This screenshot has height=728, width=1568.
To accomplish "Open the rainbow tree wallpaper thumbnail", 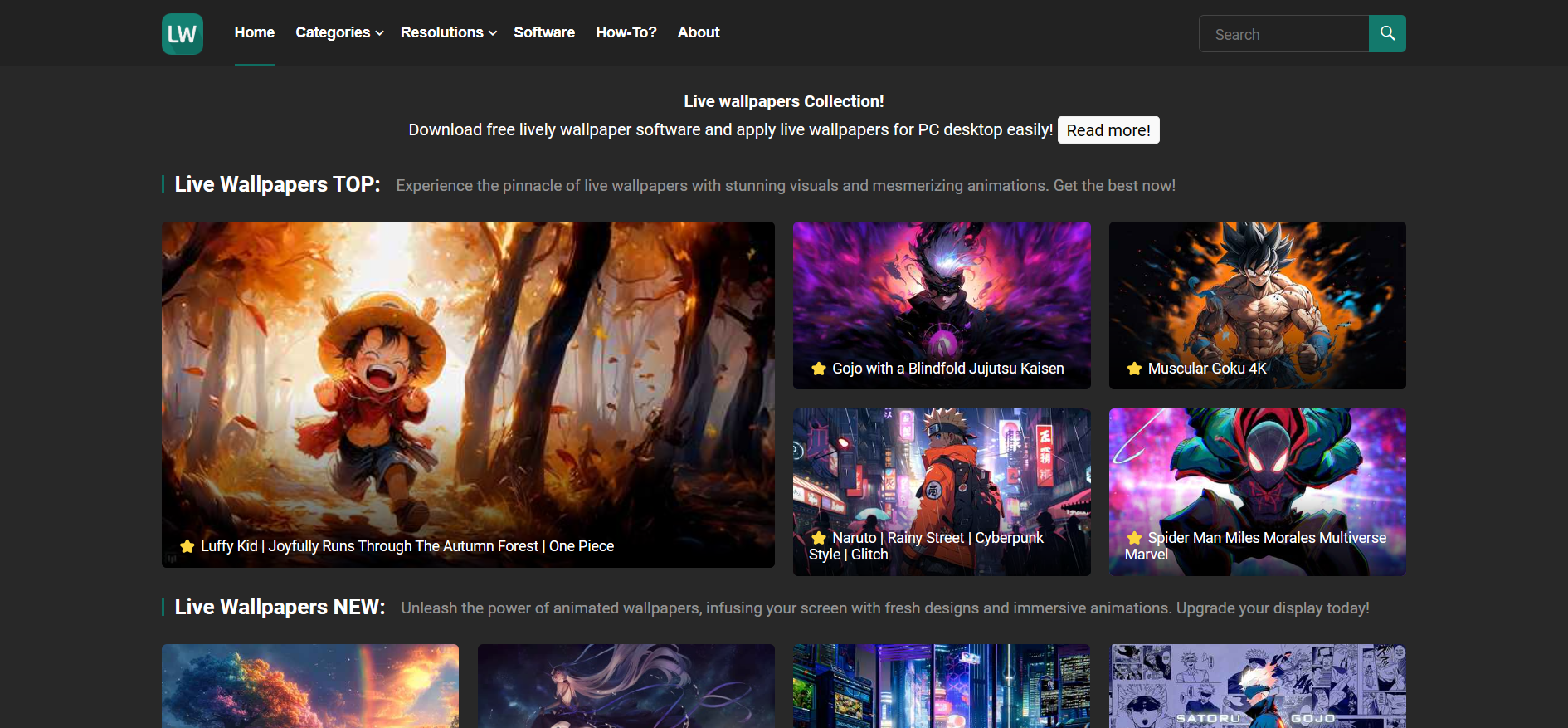I will pyautogui.click(x=310, y=686).
